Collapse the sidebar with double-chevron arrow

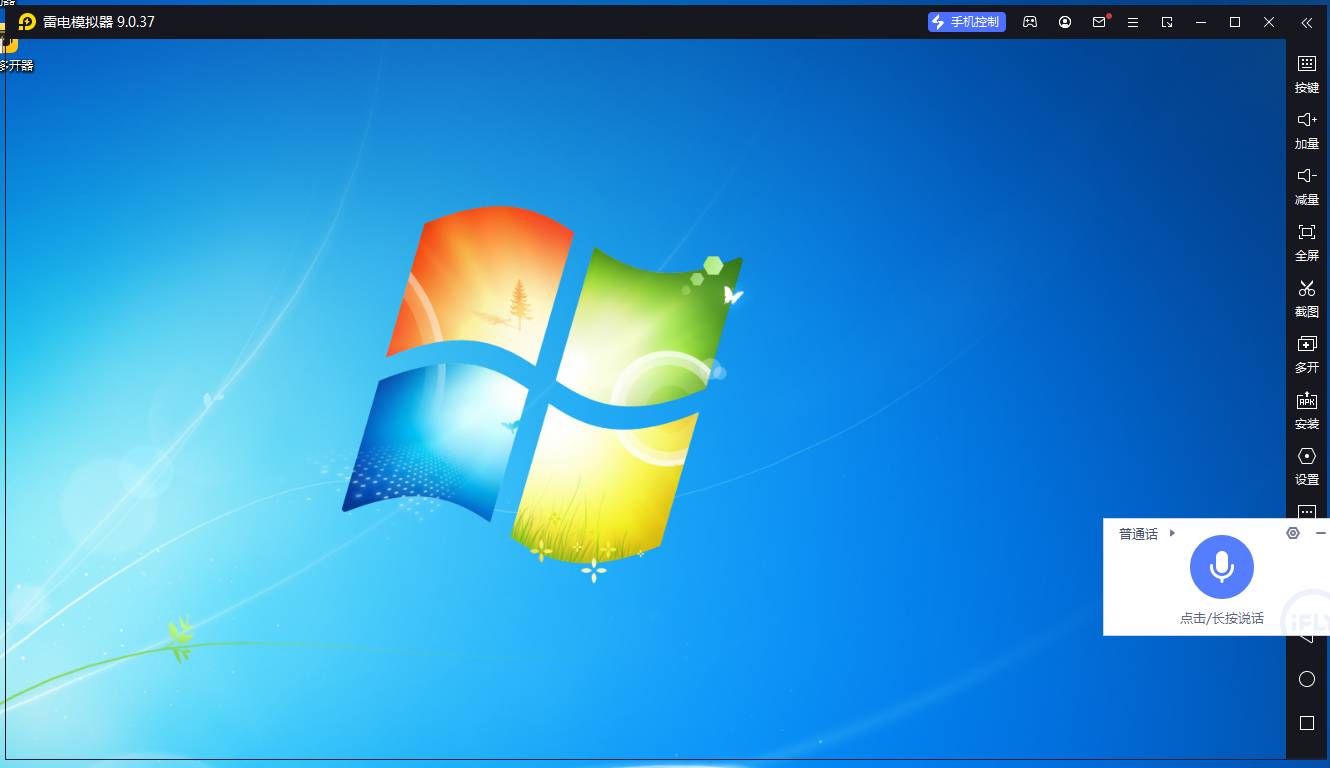[1306, 22]
